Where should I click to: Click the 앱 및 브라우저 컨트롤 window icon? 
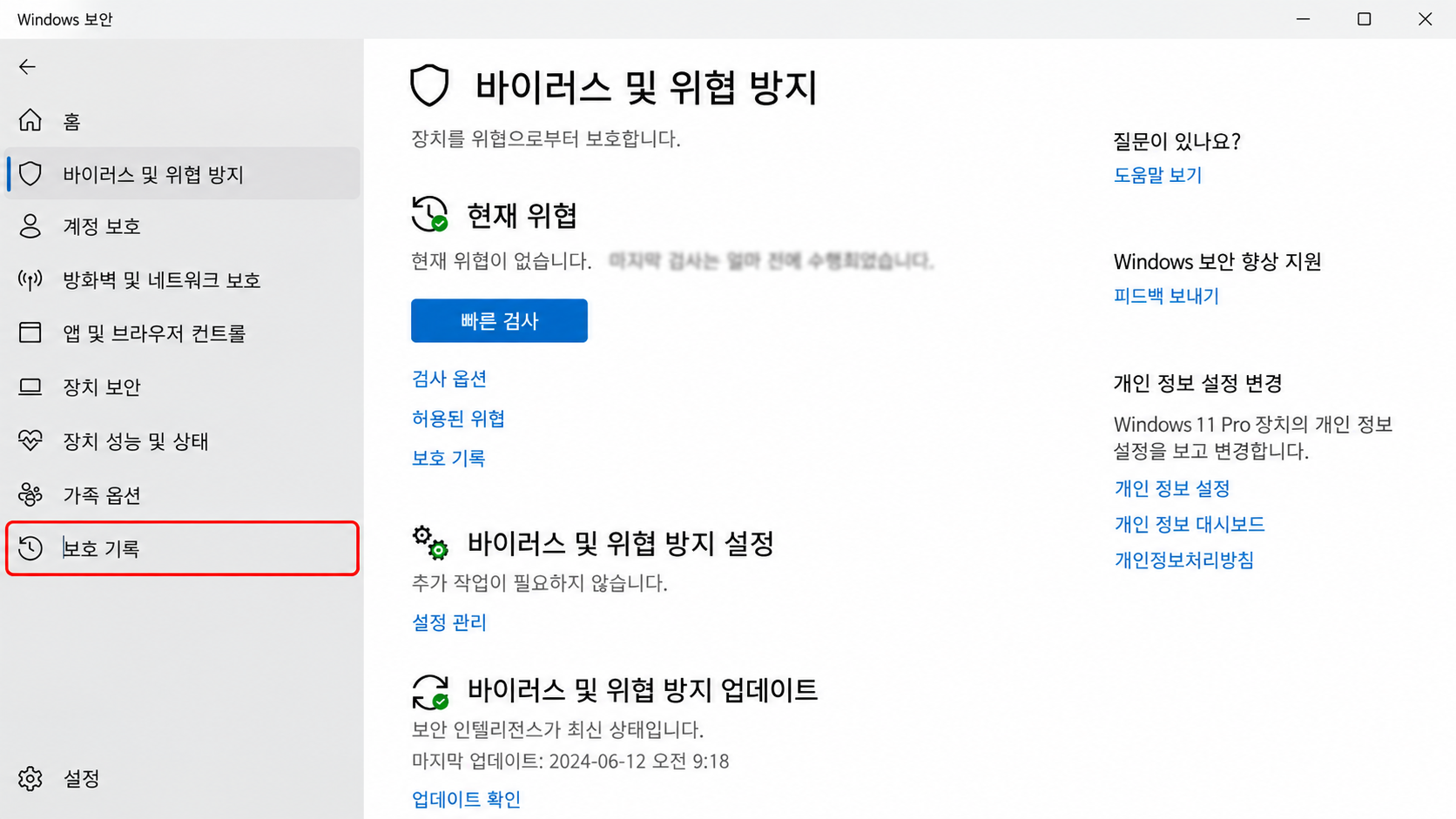coord(30,332)
